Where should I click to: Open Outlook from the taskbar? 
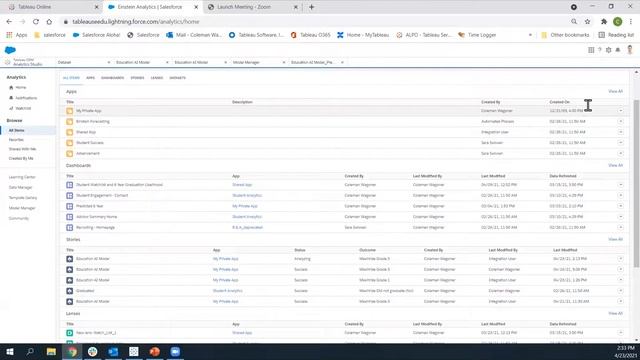(x=113, y=351)
